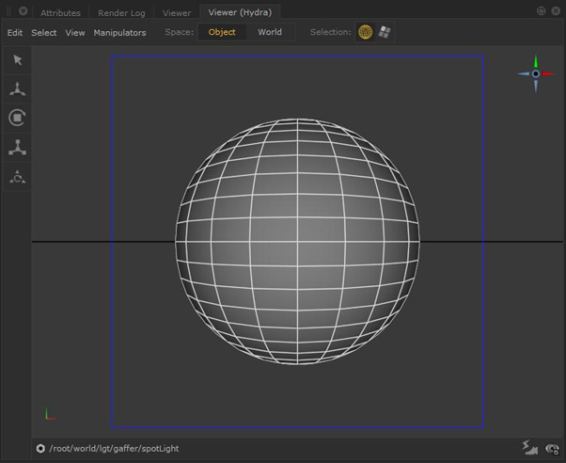The width and height of the screenshot is (566, 463).
Task: Click the spotLight location path field
Action: (114, 449)
